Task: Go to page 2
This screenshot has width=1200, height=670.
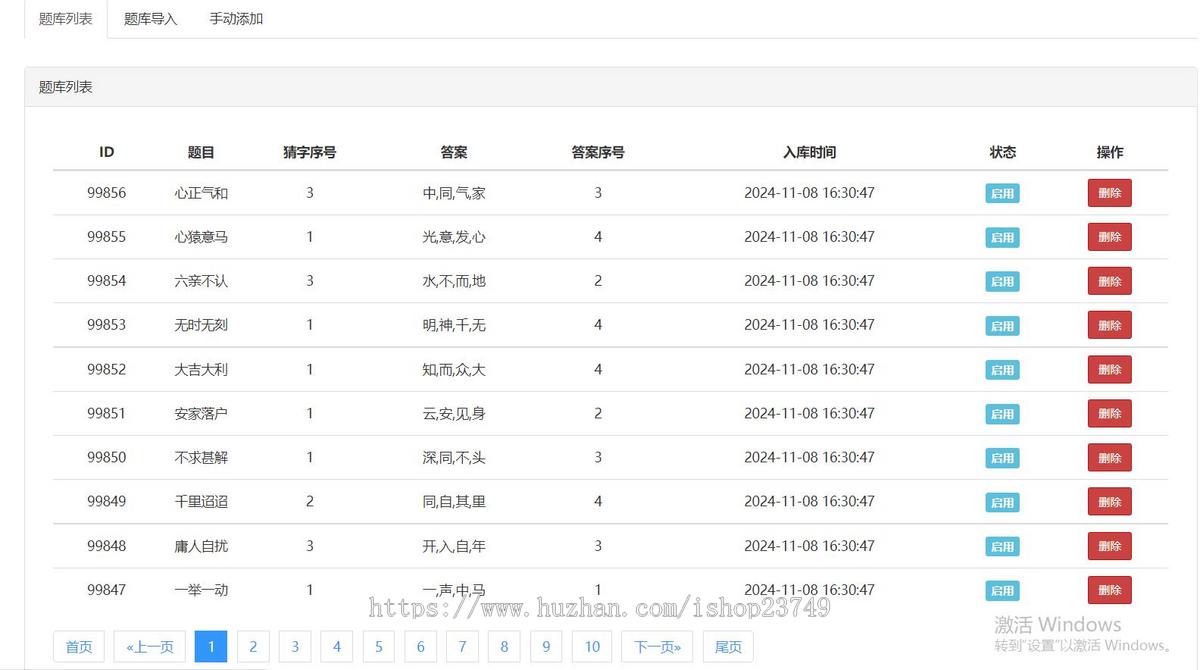Action: click(253, 647)
